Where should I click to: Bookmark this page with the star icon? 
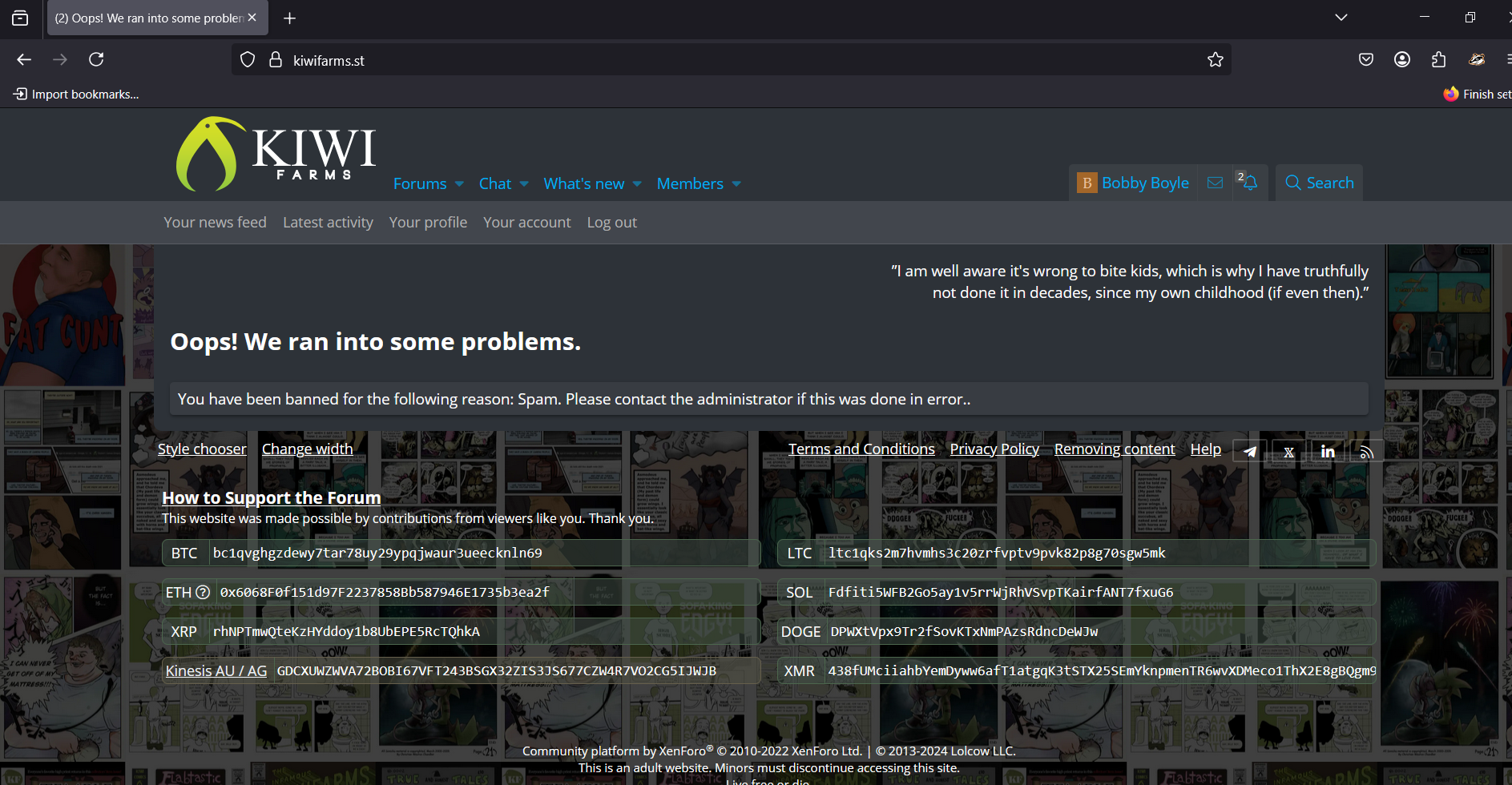tap(1216, 60)
